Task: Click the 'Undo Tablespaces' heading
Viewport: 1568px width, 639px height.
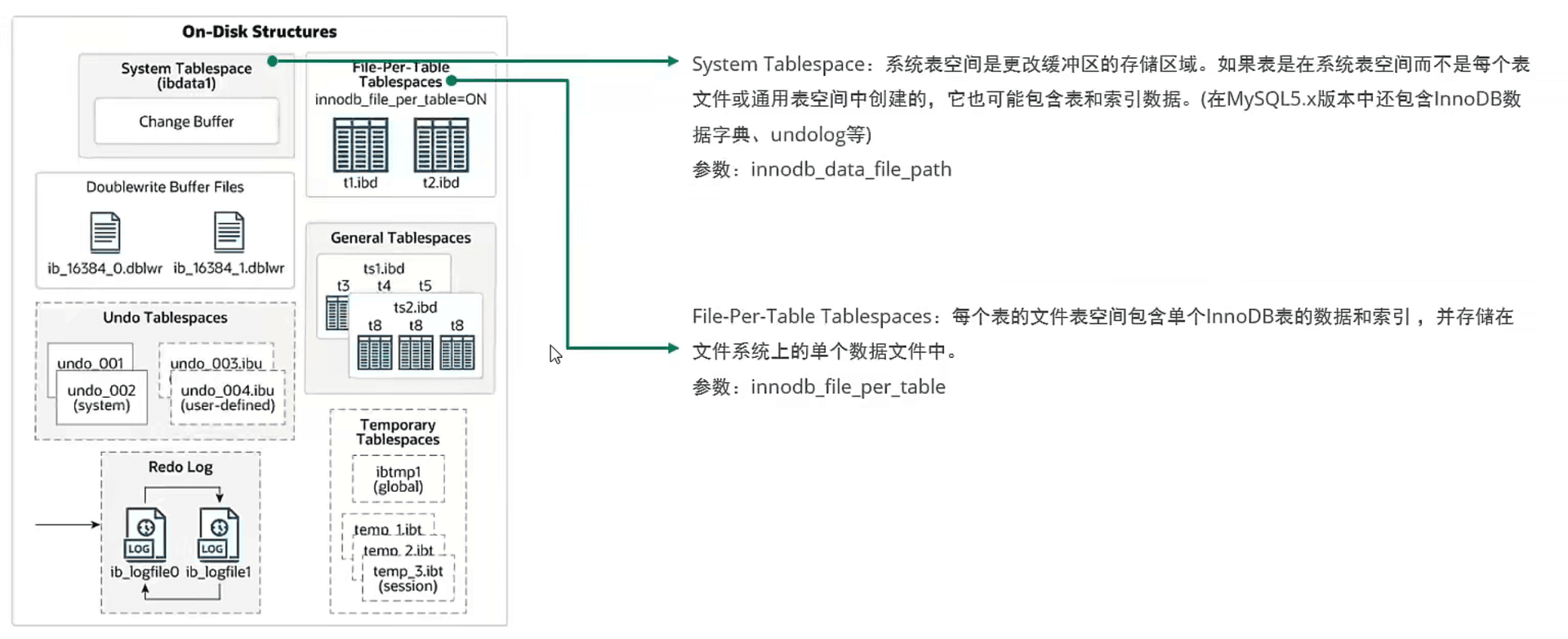Action: pyautogui.click(x=165, y=318)
